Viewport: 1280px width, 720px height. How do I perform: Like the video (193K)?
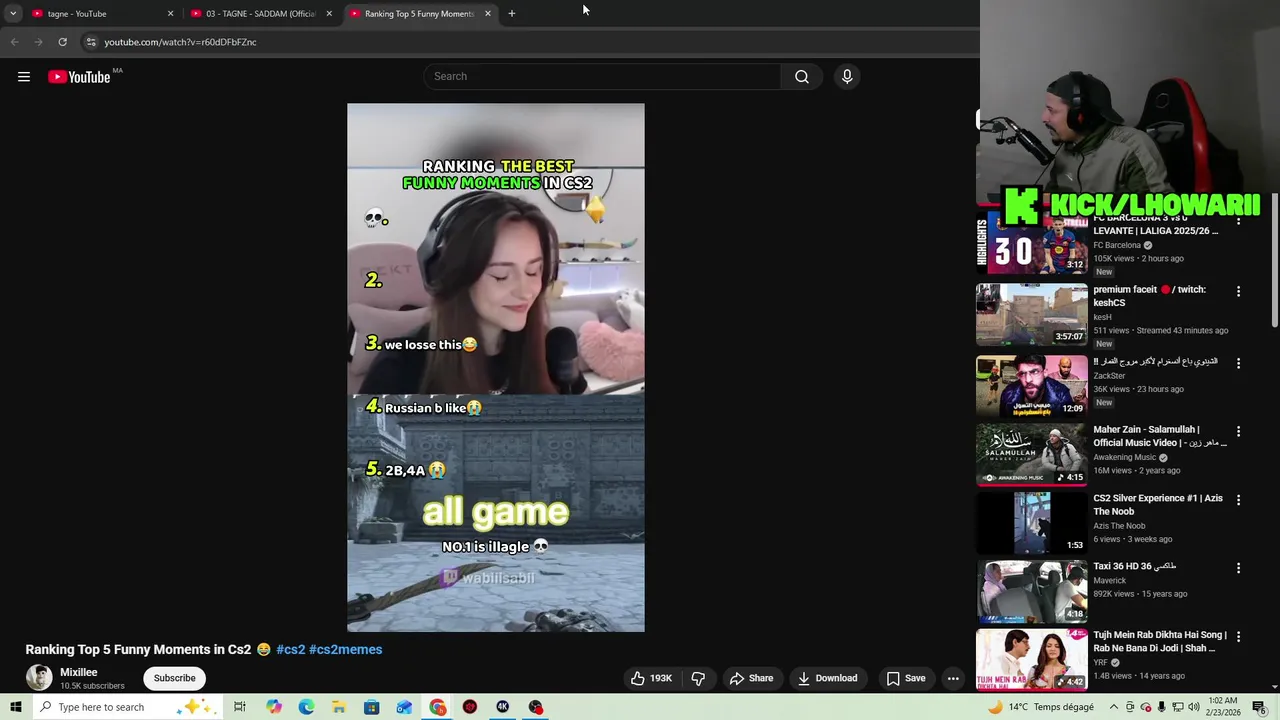[651, 678]
